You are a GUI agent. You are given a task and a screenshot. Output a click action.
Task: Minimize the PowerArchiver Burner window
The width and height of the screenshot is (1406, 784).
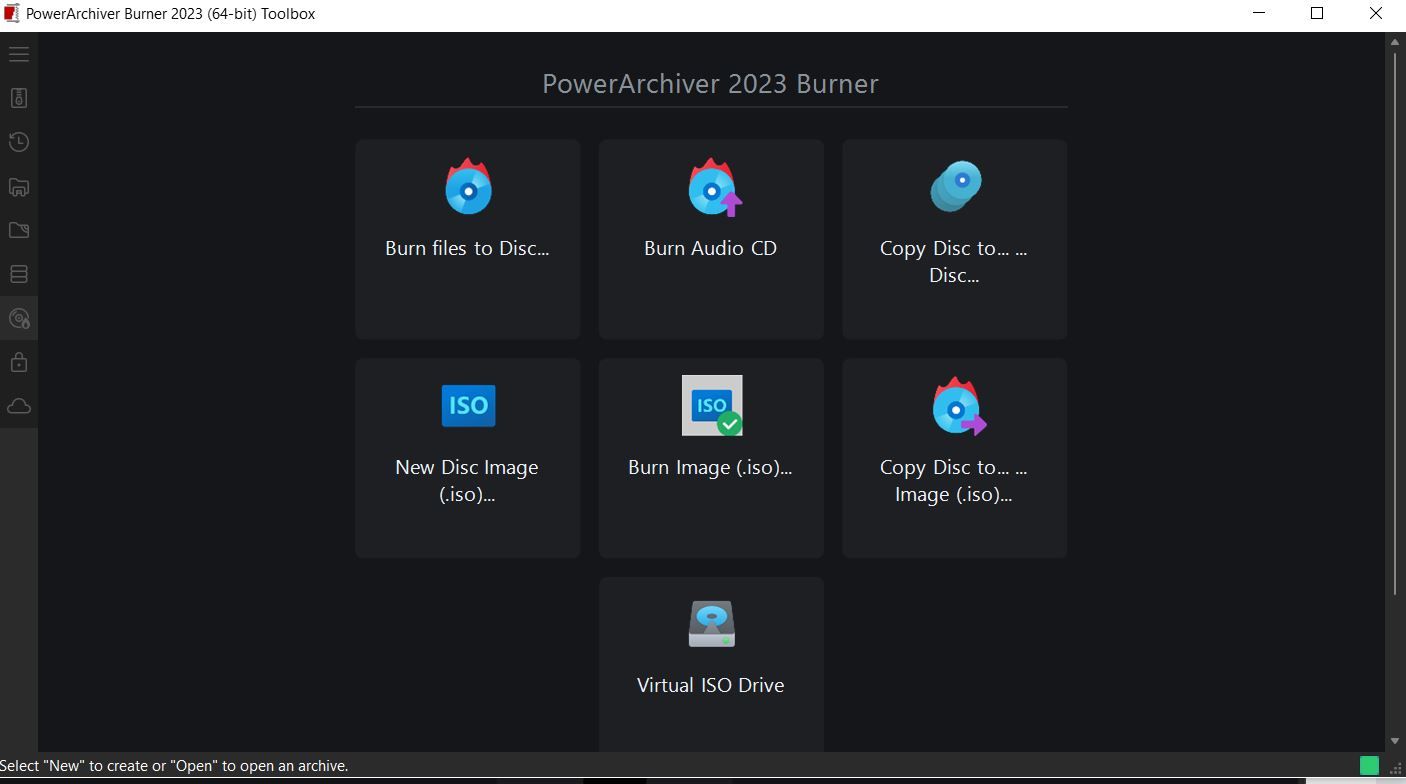[x=1260, y=14]
